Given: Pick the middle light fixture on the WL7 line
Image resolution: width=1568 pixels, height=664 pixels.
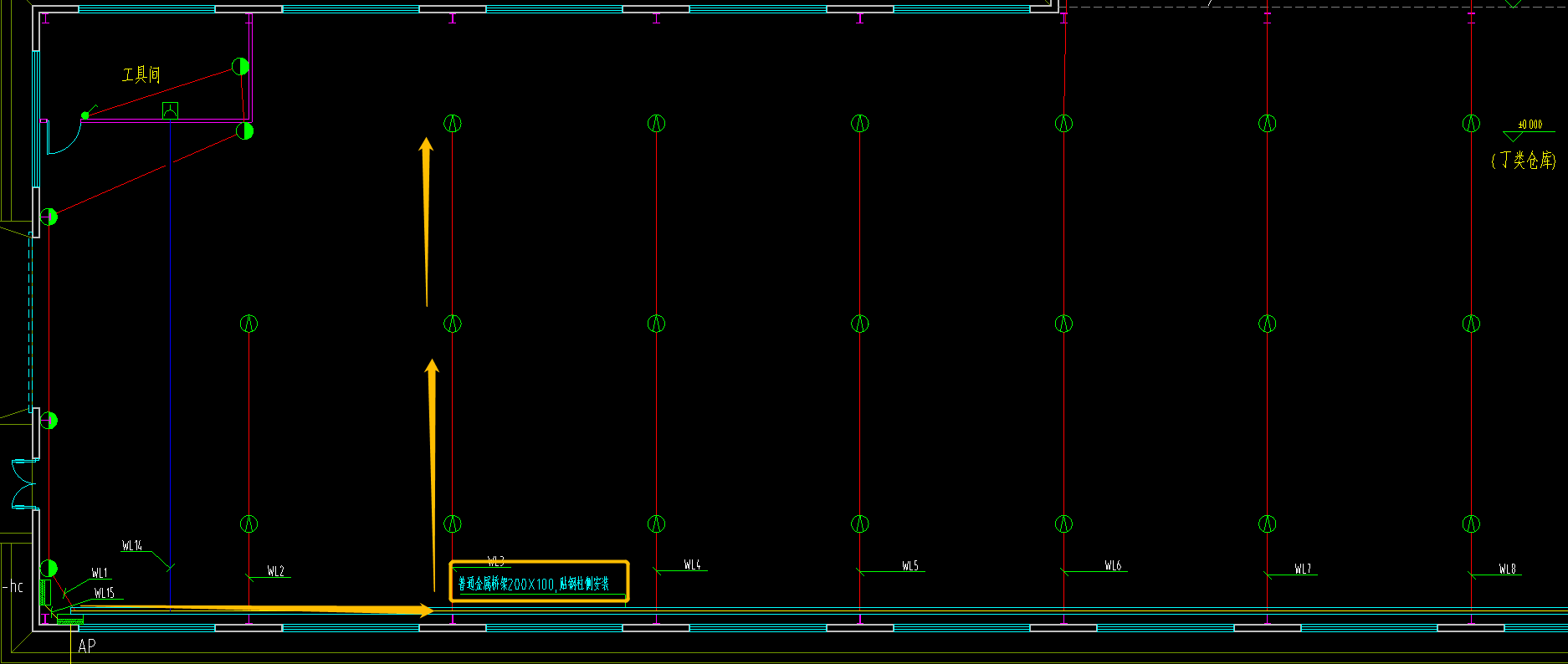Looking at the screenshot, I should [1268, 324].
